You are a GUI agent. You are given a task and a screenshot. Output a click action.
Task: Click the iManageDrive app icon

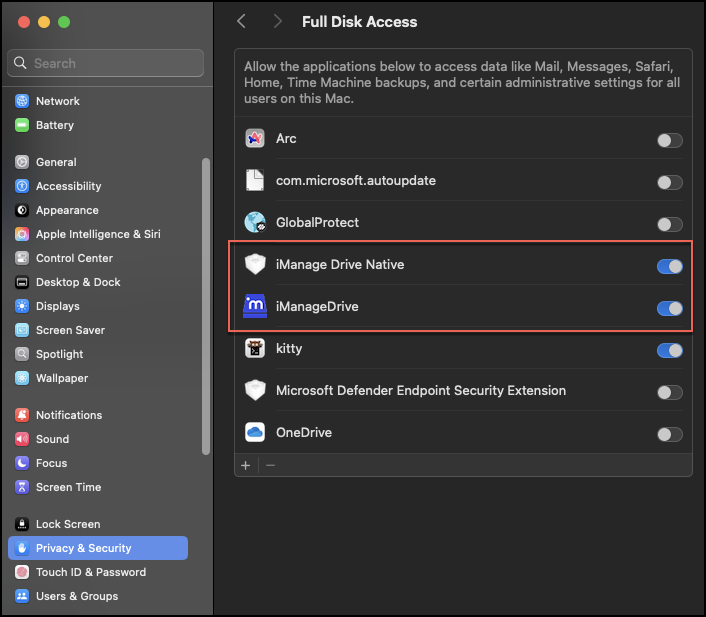pyautogui.click(x=255, y=307)
